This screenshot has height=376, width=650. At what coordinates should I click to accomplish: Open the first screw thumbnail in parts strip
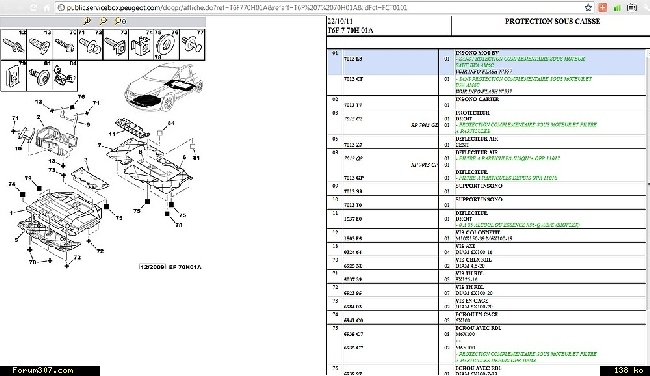(x=13, y=44)
